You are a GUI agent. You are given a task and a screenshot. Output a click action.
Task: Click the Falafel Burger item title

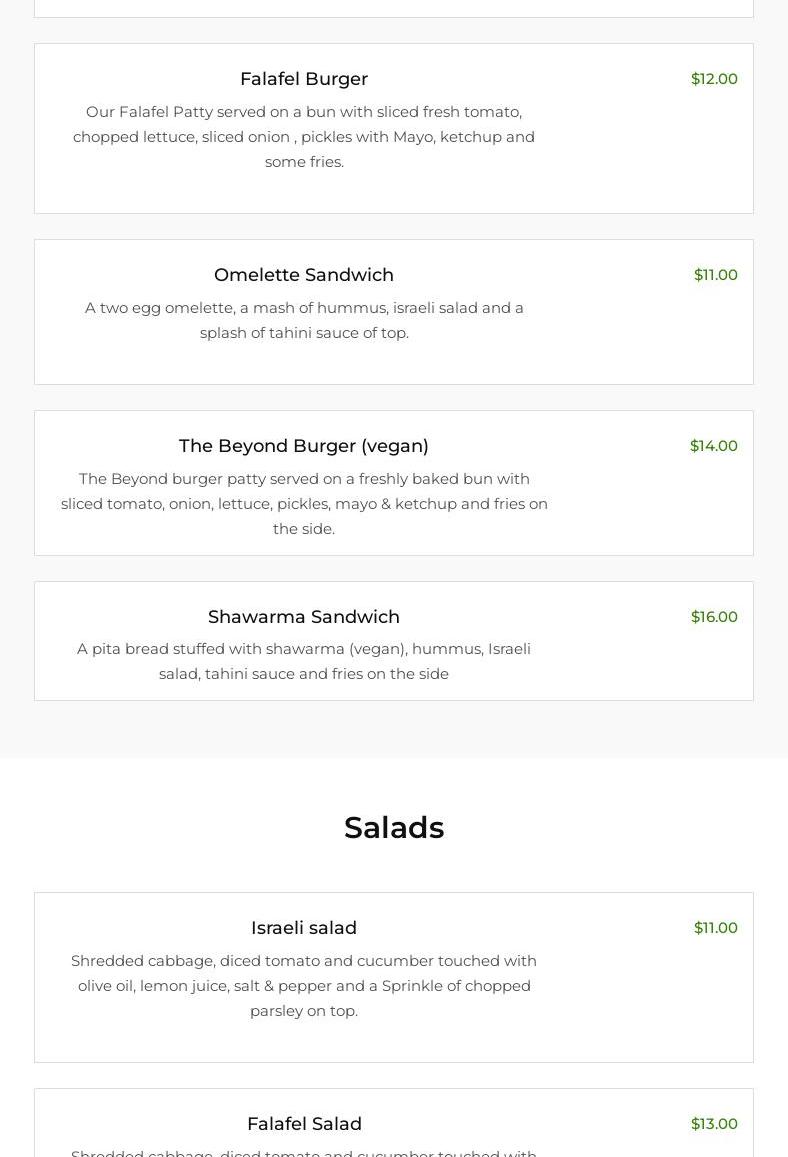[304, 79]
